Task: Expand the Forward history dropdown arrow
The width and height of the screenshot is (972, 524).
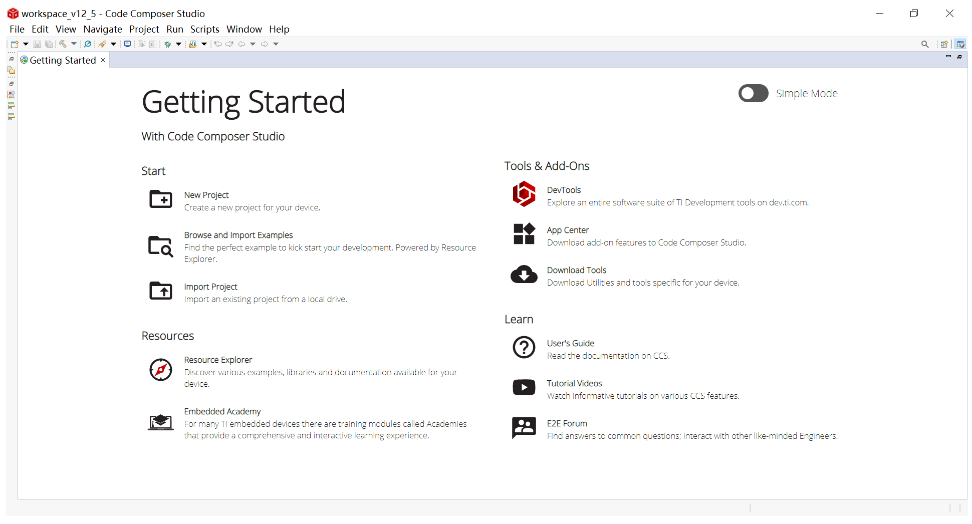Action: [276, 44]
